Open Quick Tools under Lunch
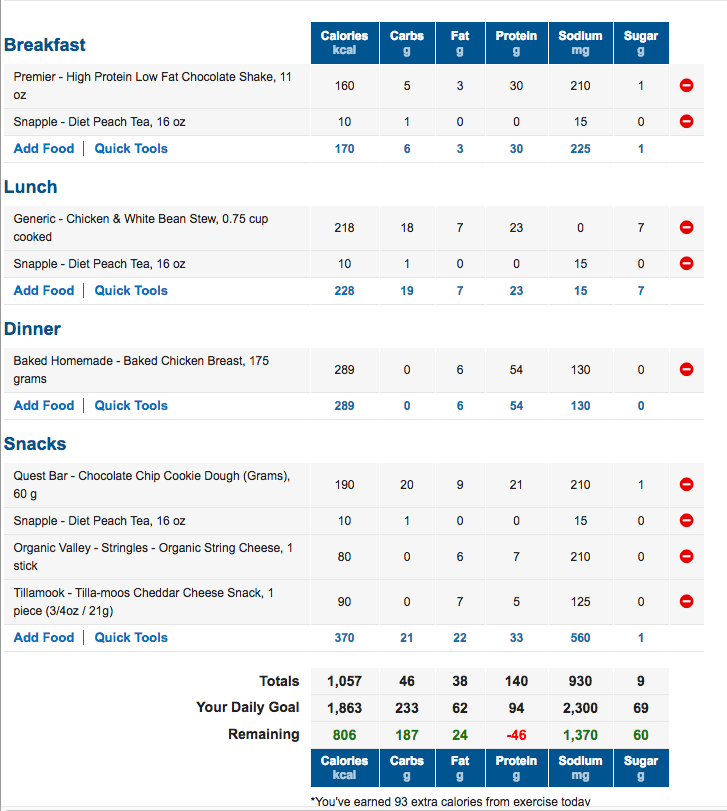 coord(131,291)
